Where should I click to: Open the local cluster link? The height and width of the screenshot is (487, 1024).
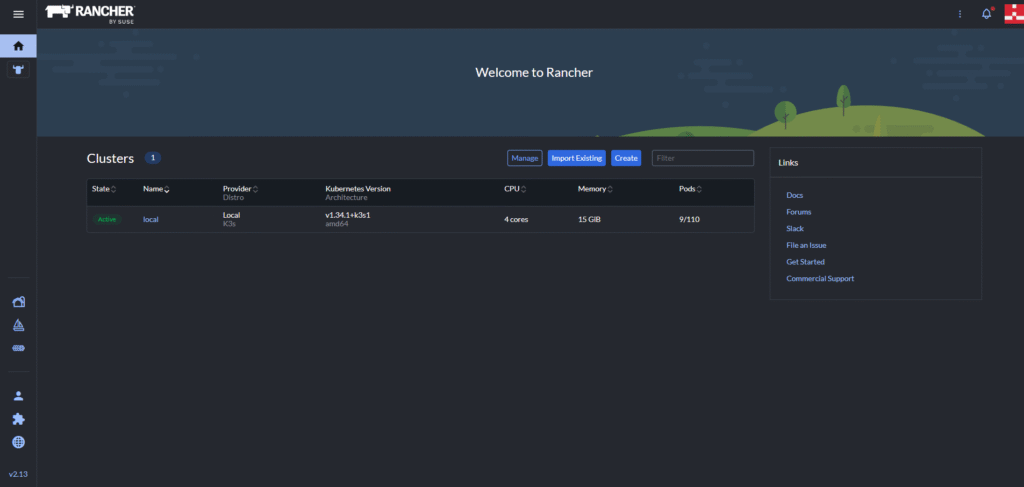click(151, 219)
